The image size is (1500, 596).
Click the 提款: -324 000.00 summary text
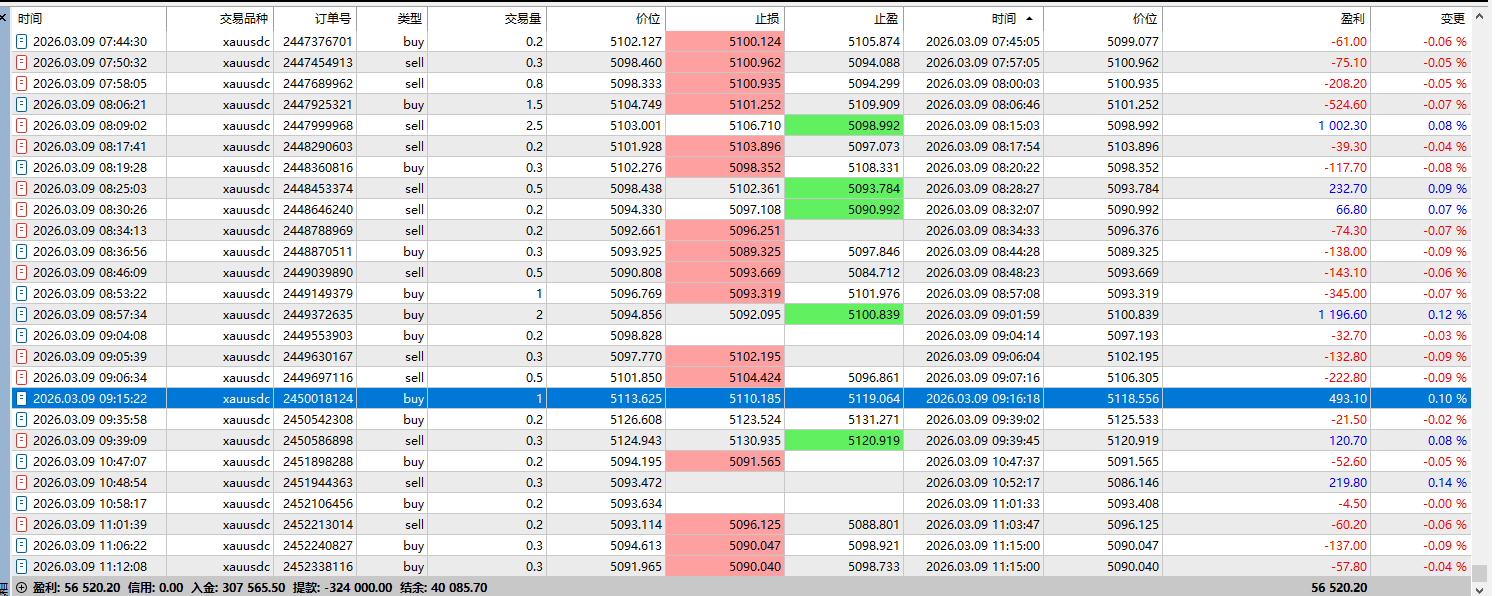[342, 588]
